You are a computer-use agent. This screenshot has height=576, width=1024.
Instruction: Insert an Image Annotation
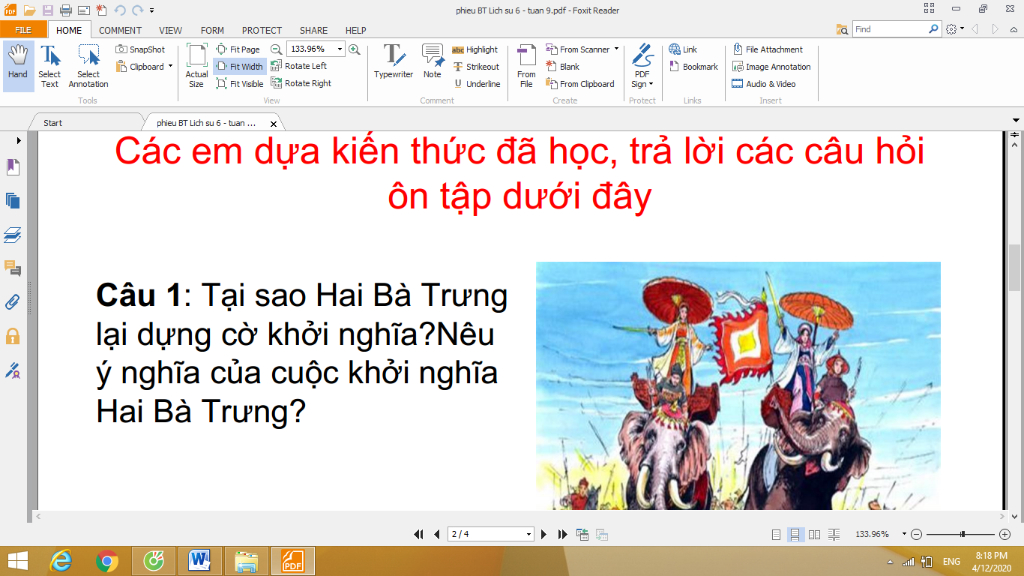[771, 67]
